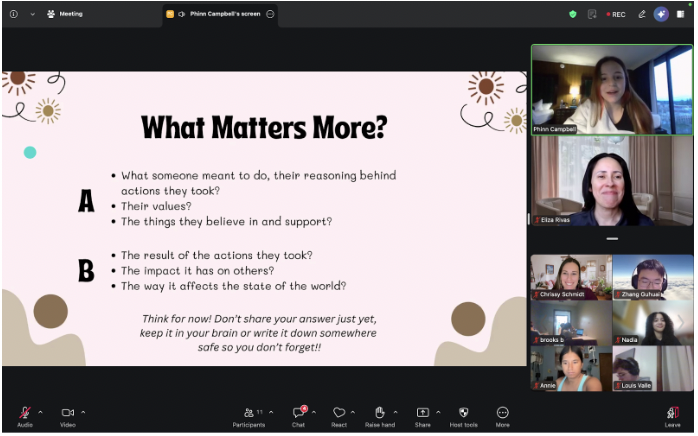Viewport: 698px width, 436px height.
Task: Select Annie's video thumbnail
Action: click(571, 369)
